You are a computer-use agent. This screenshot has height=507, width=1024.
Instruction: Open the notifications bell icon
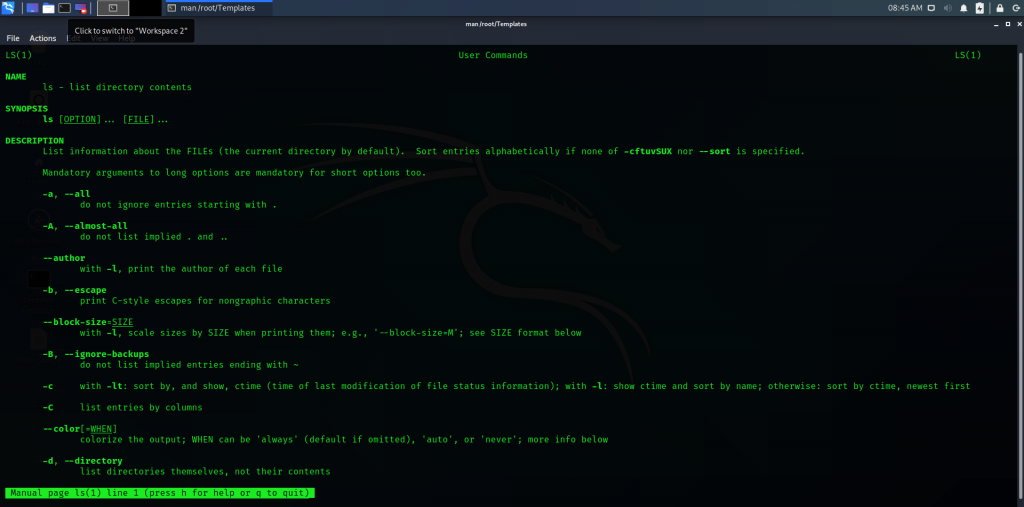pos(965,8)
